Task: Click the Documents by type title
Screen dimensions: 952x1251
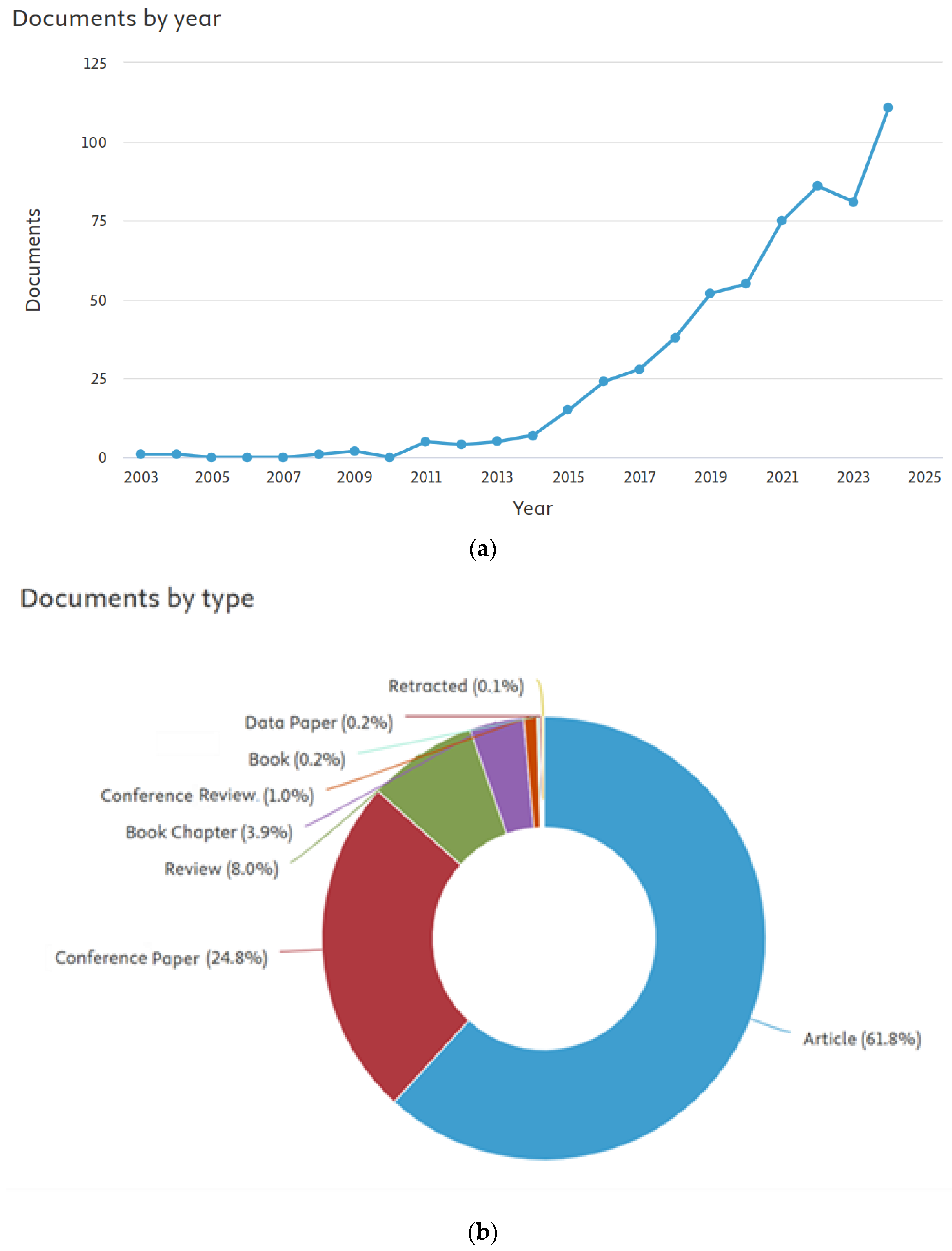Action: (x=137, y=599)
